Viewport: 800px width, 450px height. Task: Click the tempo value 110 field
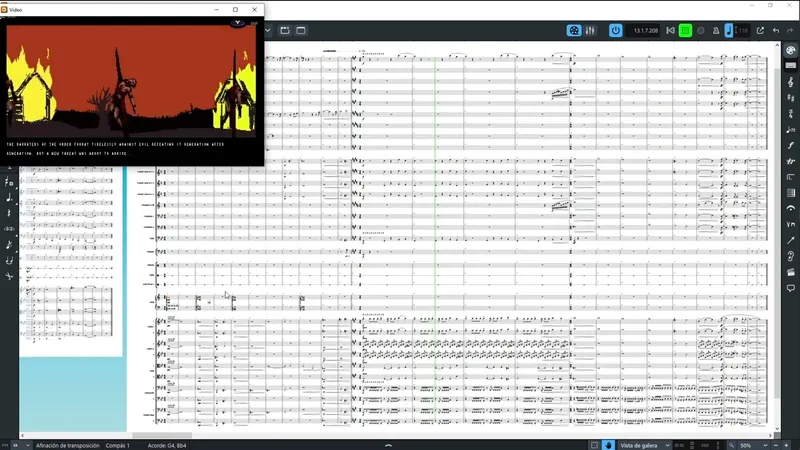[741, 31]
